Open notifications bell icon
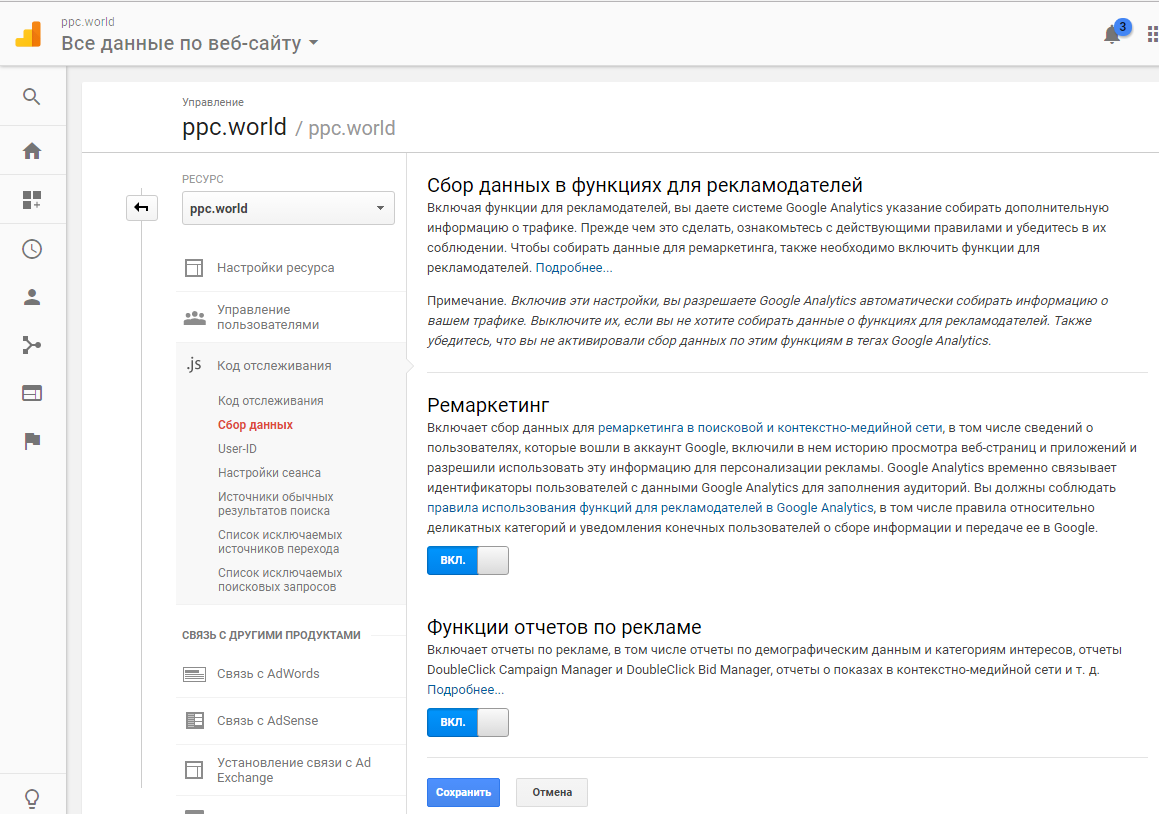Screen dimensions: 1159x814 point(1112,35)
